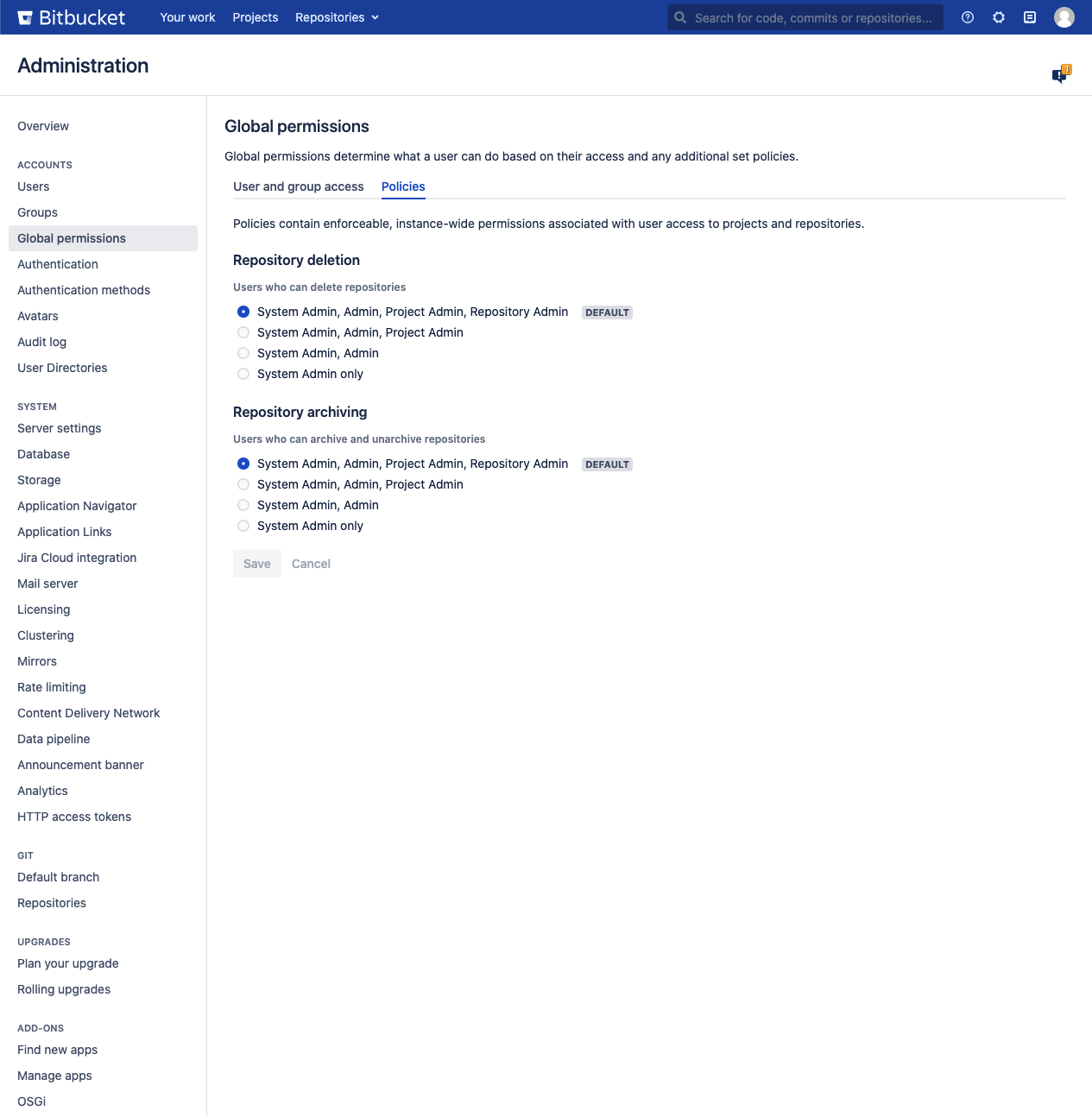
Task: Open HTTP access tokens in the sidebar
Action: pos(74,817)
